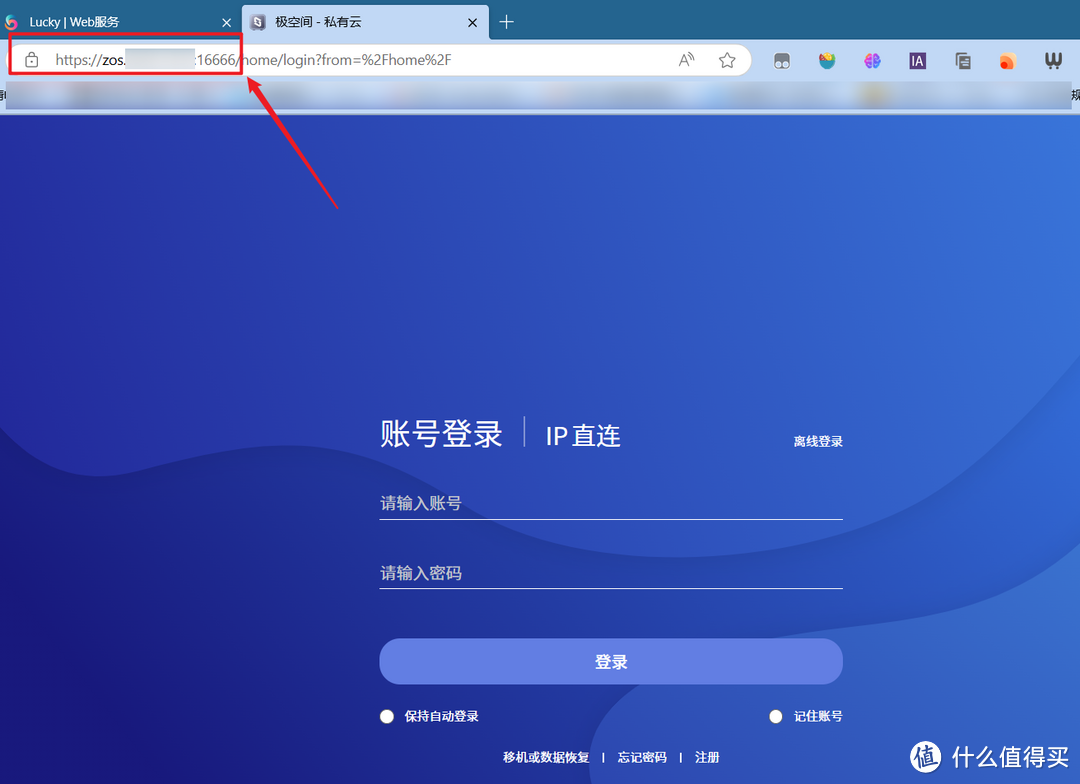Open the brain-shaped browser extension
The width and height of the screenshot is (1080, 784).
(872, 61)
